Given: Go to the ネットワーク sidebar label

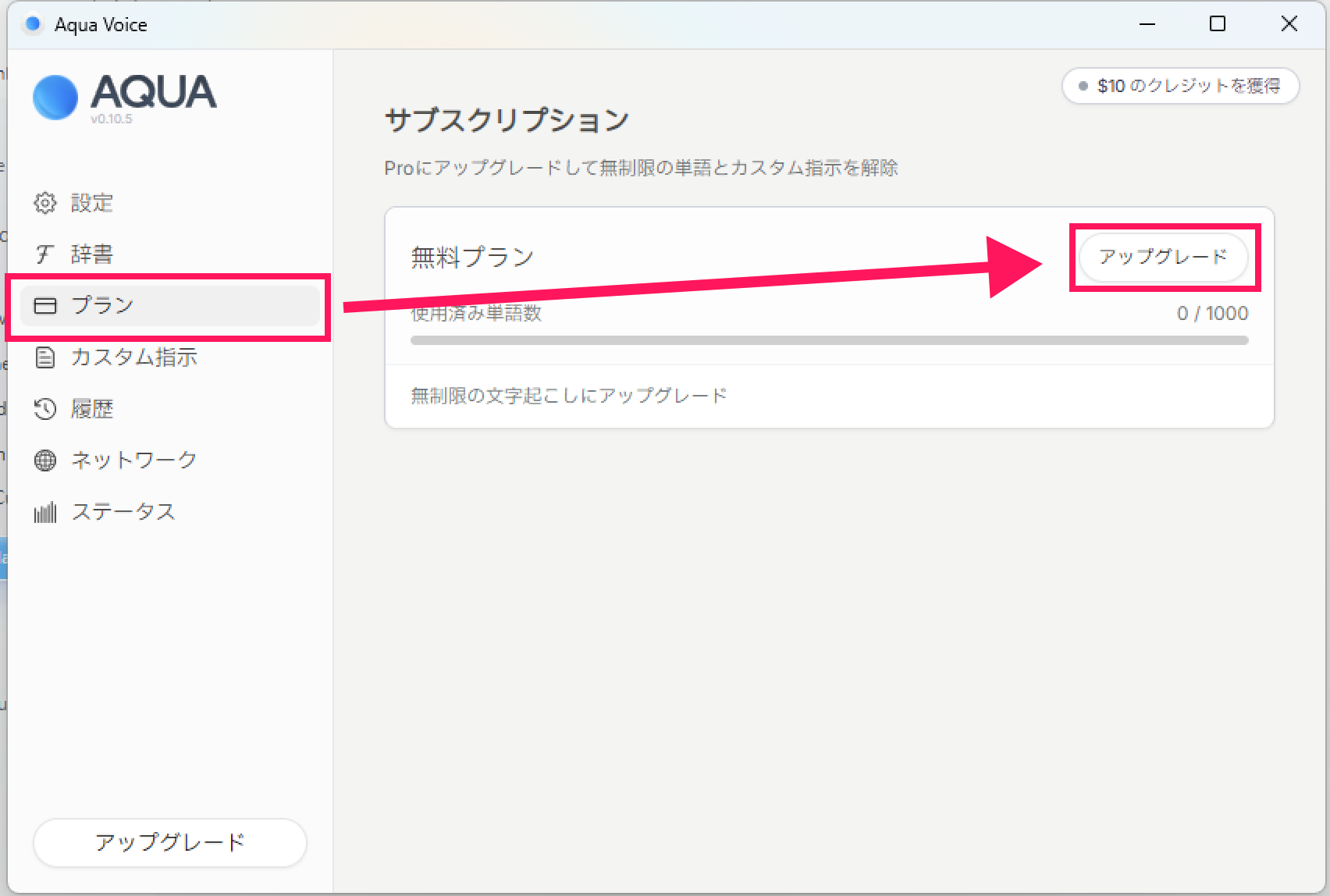Looking at the screenshot, I should coord(133,460).
